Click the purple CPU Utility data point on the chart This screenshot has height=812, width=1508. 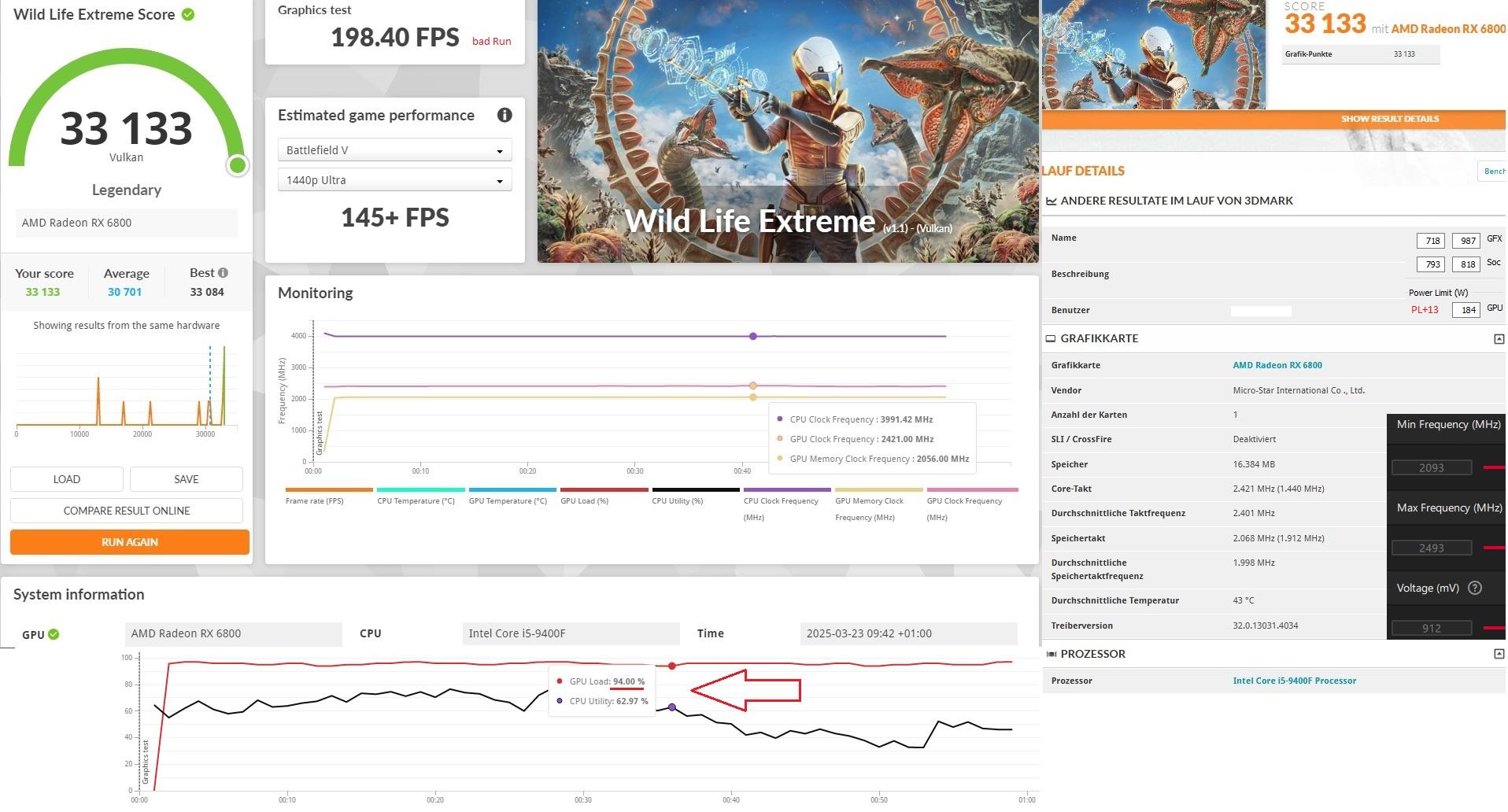[671, 707]
